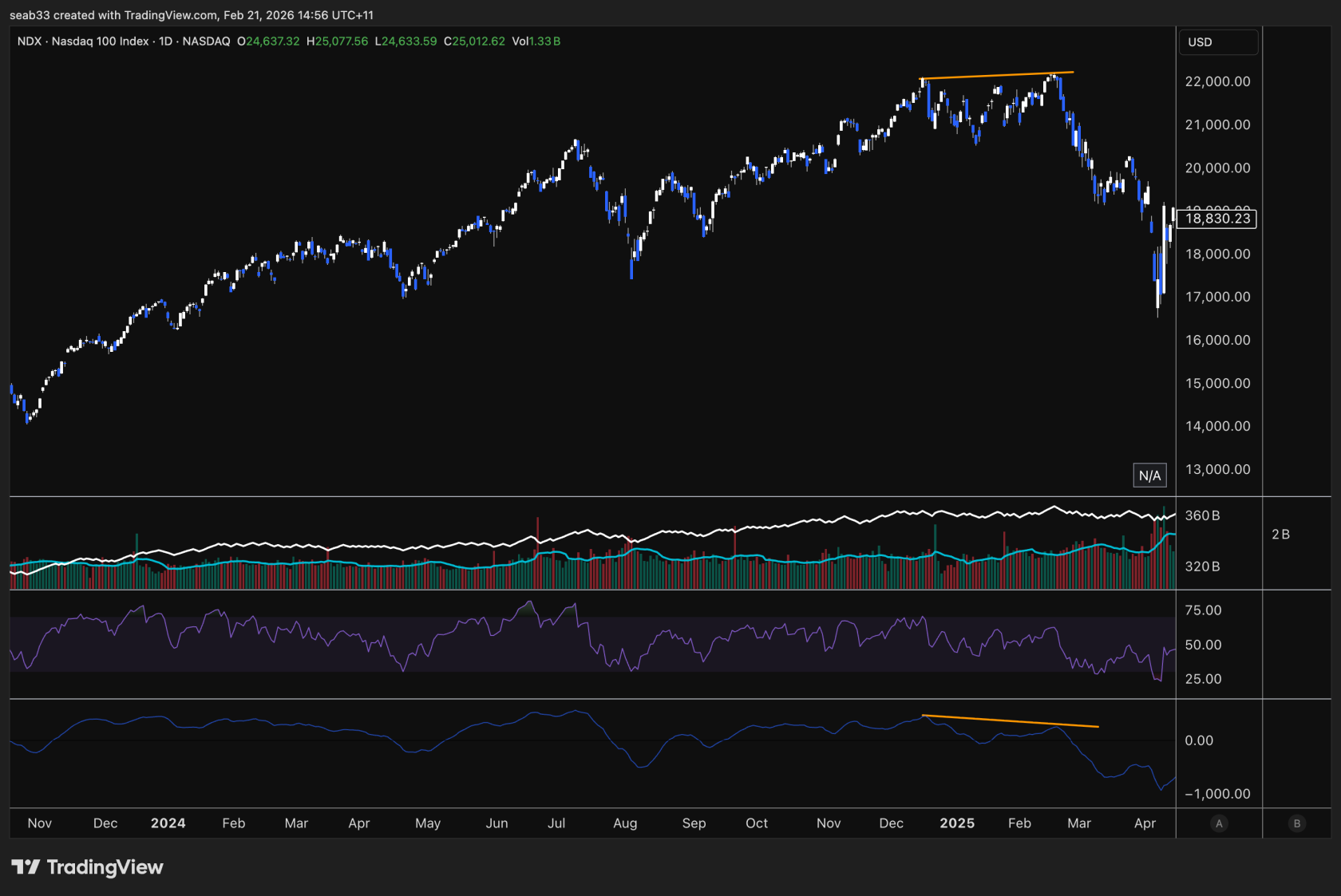Click the TradingView logo icon
The height and width of the screenshot is (896, 1341).
click(x=25, y=867)
